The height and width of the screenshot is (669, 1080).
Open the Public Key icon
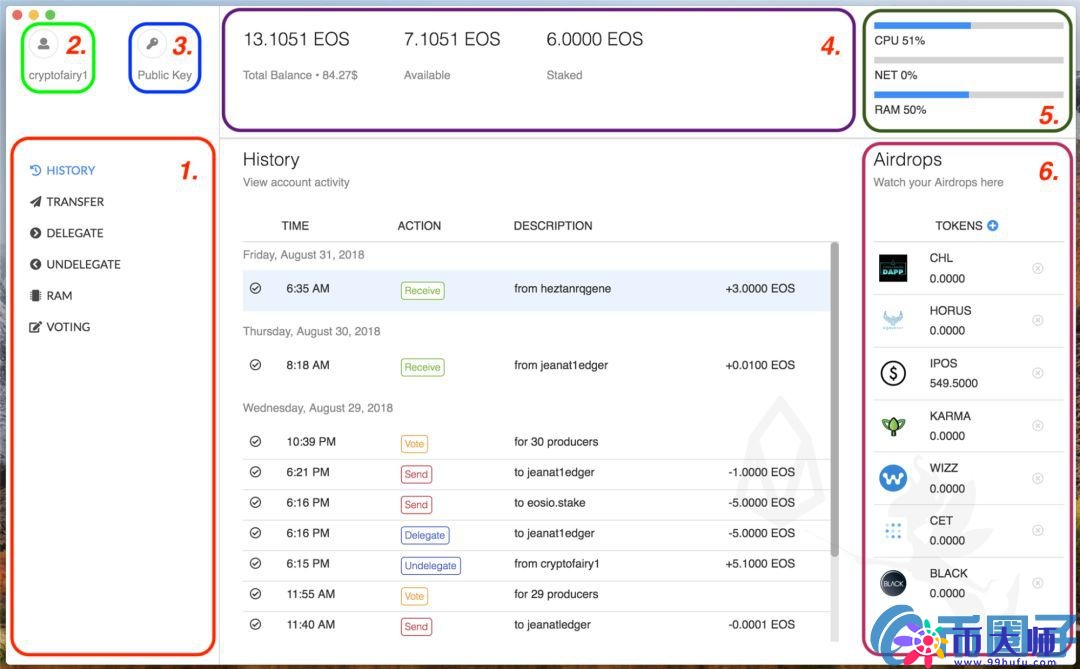click(152, 44)
